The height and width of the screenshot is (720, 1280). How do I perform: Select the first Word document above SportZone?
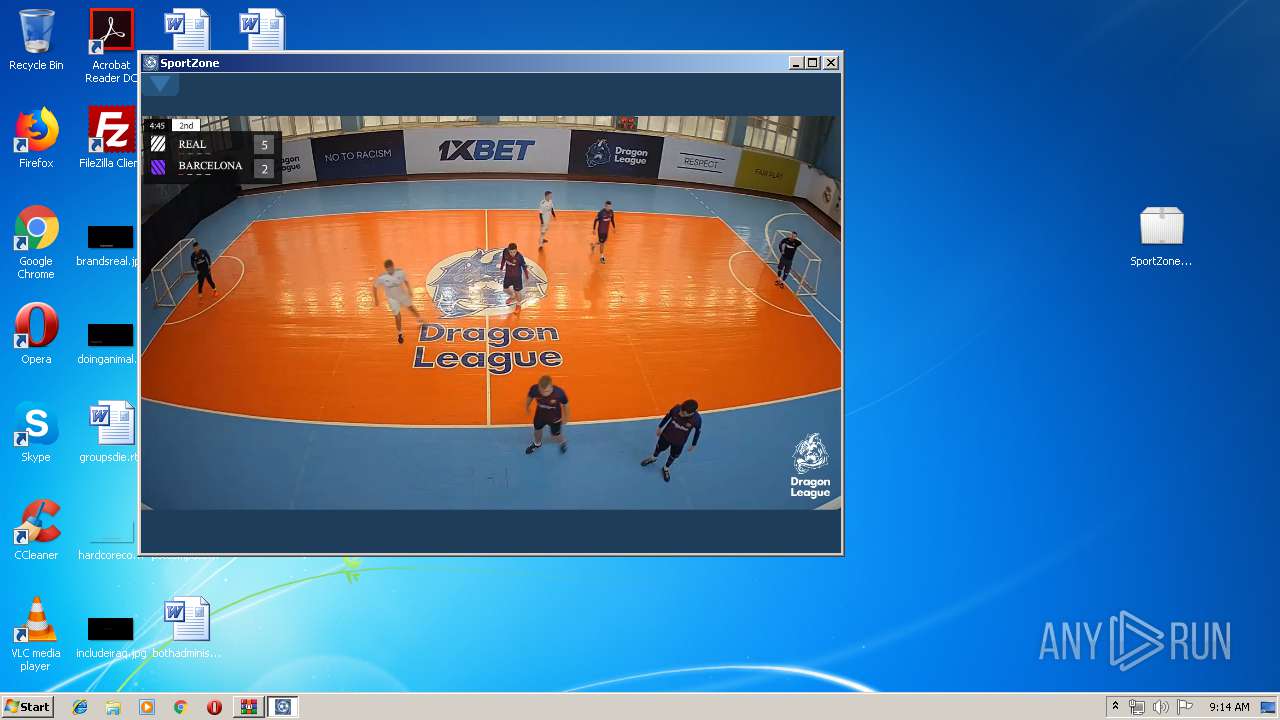pyautogui.click(x=187, y=29)
